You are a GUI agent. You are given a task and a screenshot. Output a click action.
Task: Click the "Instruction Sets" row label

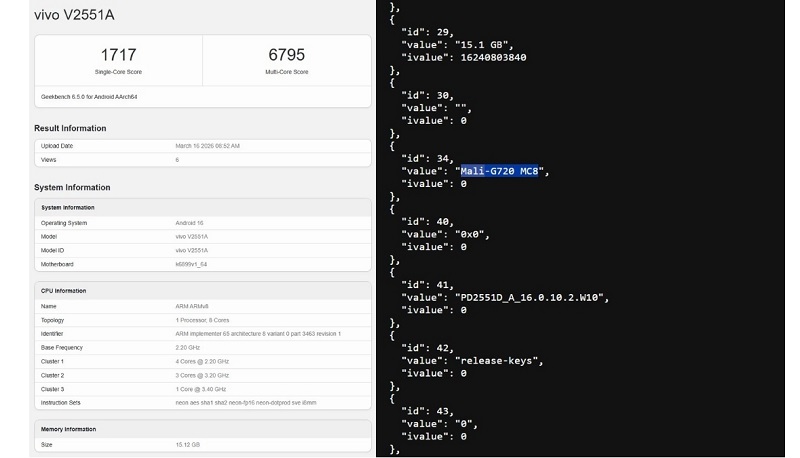(61, 403)
